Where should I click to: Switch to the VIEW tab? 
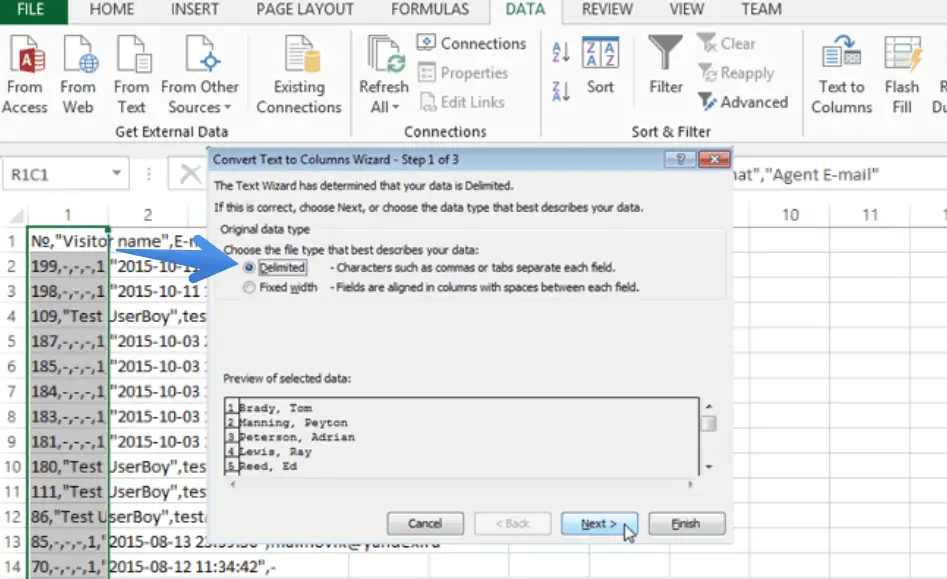coord(687,10)
